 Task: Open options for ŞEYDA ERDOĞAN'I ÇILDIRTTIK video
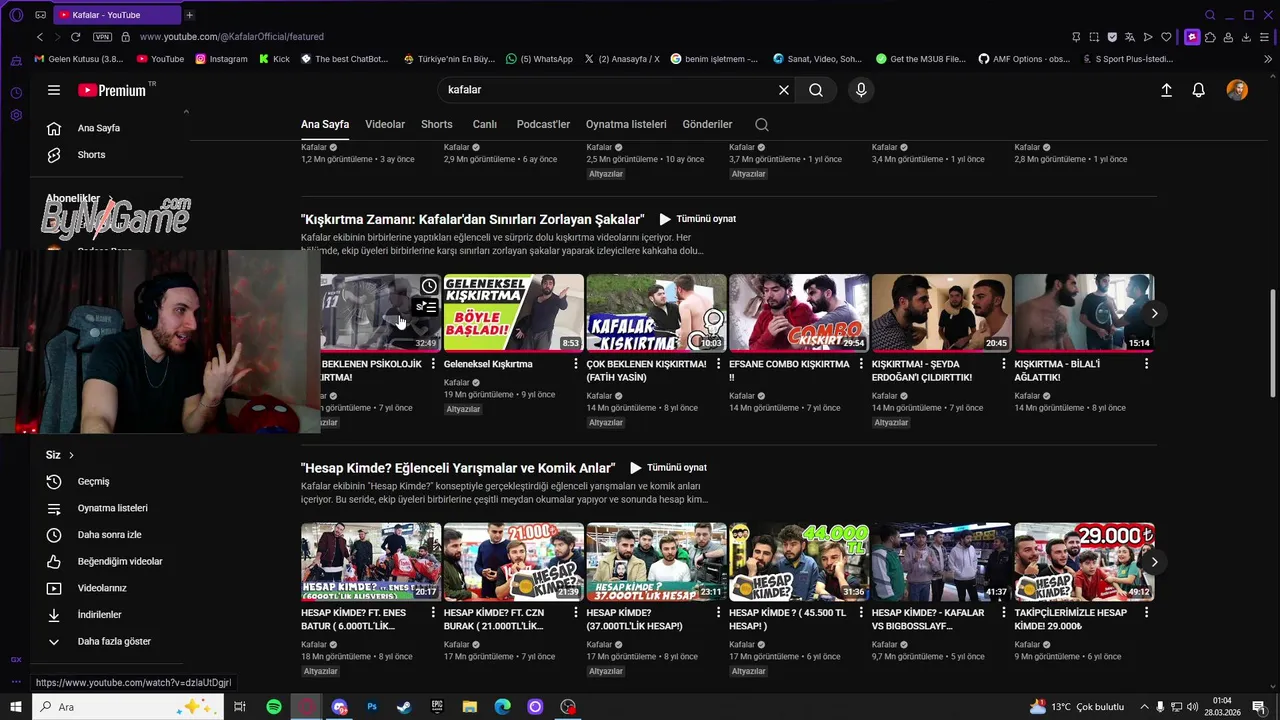pos(1004,364)
